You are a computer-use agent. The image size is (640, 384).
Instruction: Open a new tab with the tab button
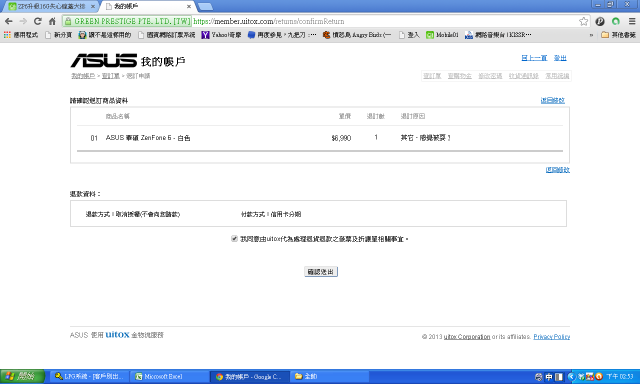(205, 7)
